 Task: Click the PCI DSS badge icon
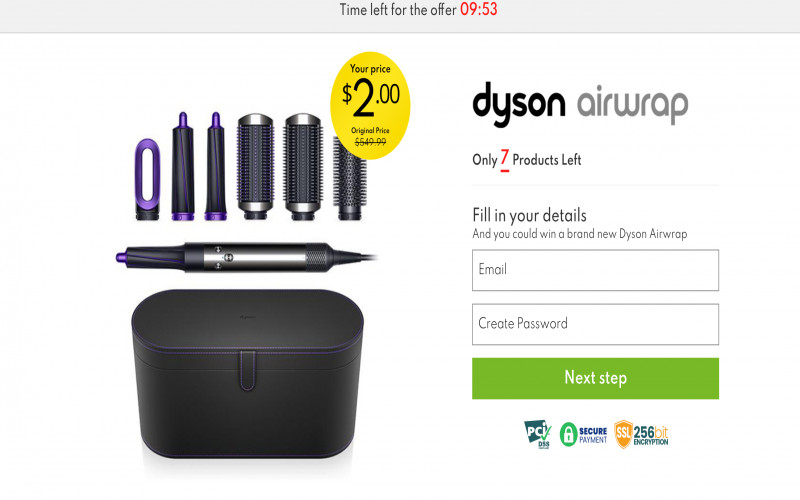point(538,434)
